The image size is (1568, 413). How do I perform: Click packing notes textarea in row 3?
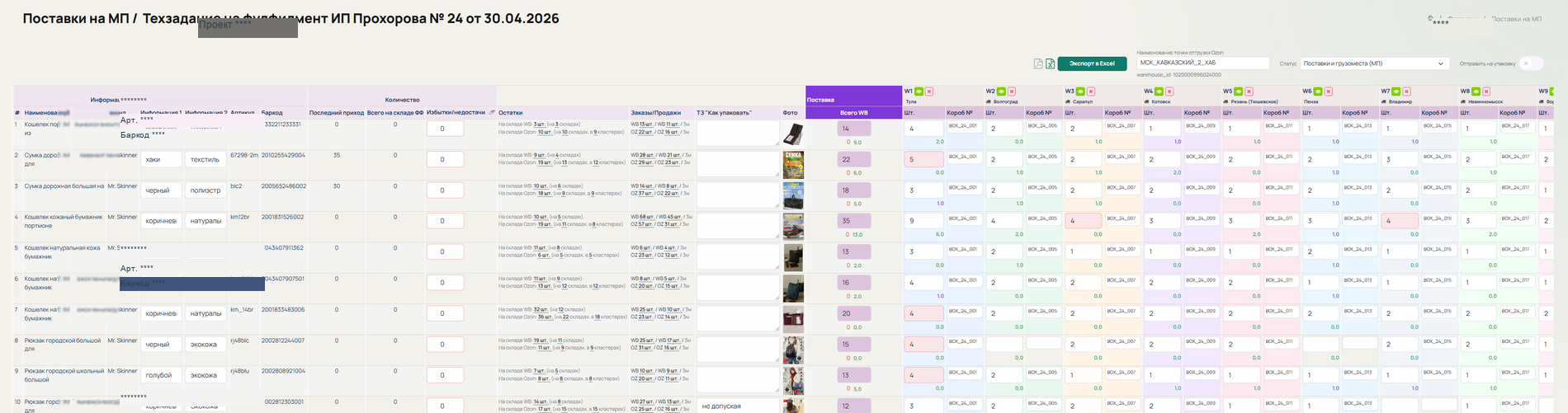[738, 195]
